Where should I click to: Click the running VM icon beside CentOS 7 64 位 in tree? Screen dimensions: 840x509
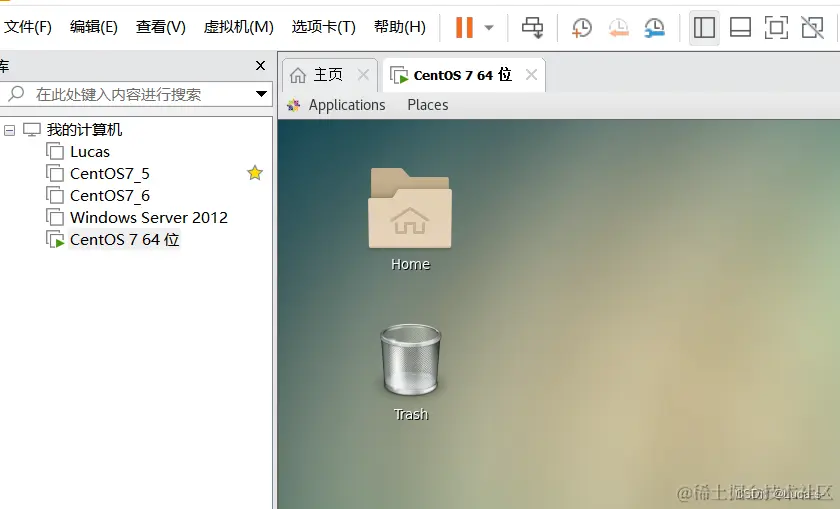tap(55, 239)
